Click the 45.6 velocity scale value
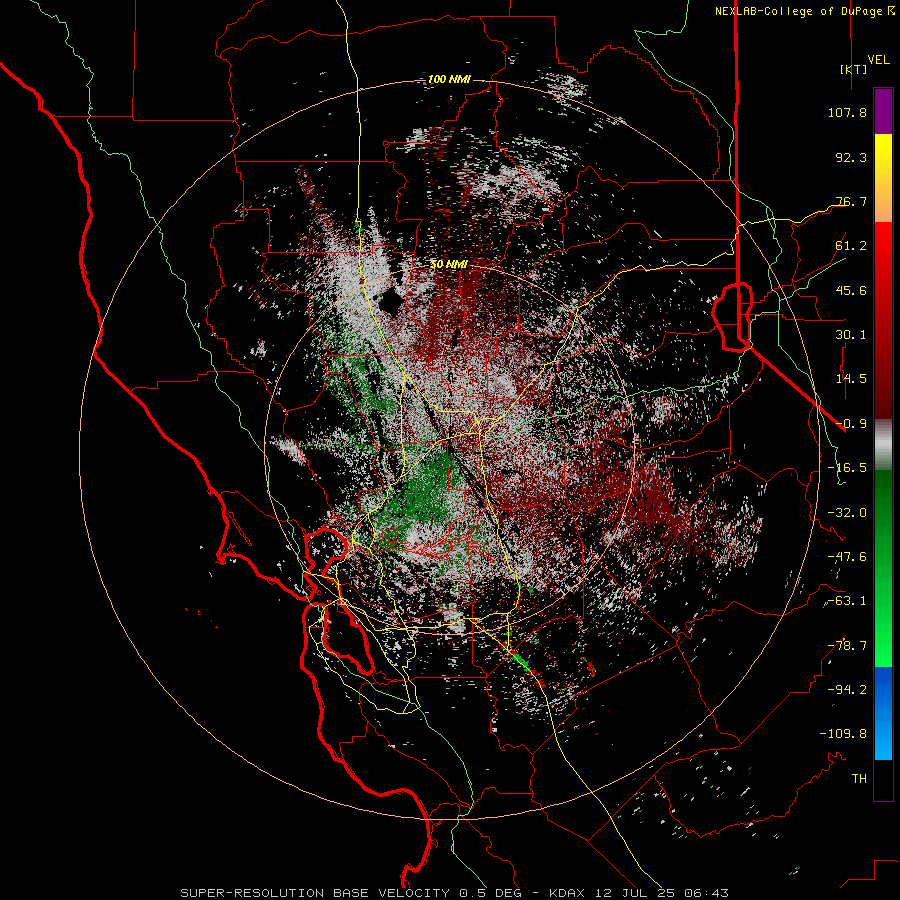Viewport: 900px width, 900px height. point(851,290)
